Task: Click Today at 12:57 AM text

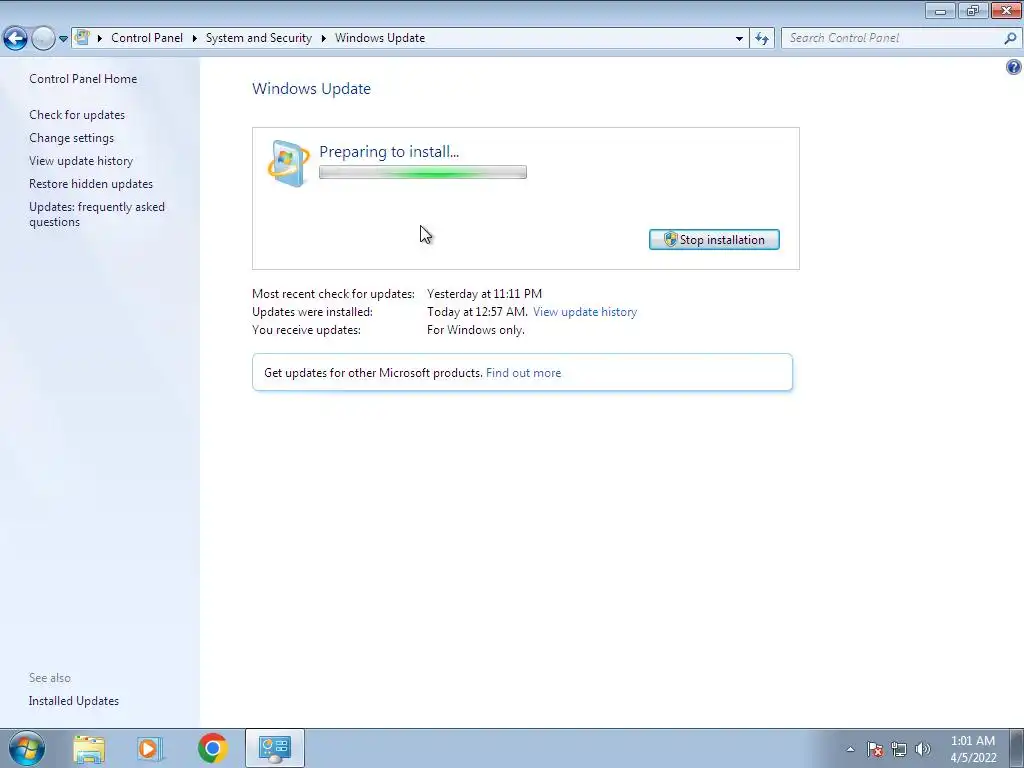Action: pos(477,312)
